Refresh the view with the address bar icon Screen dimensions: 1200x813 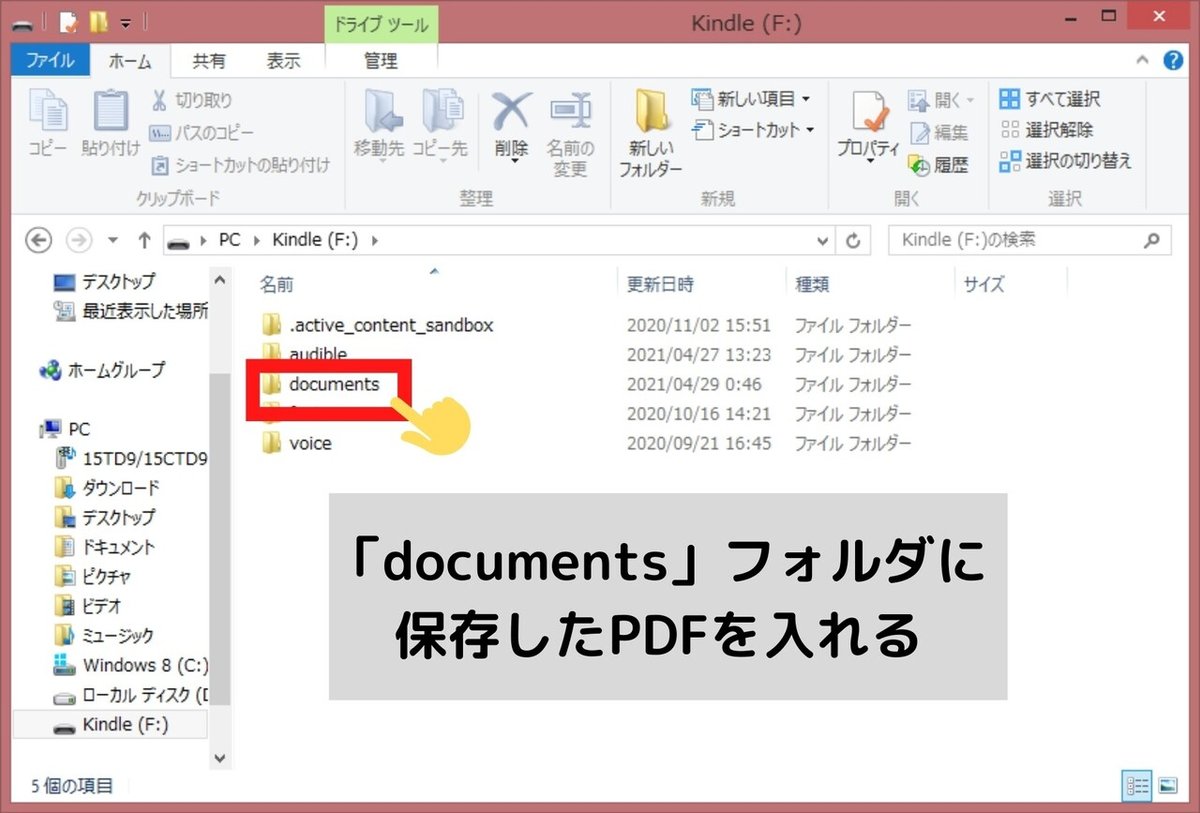click(x=853, y=240)
